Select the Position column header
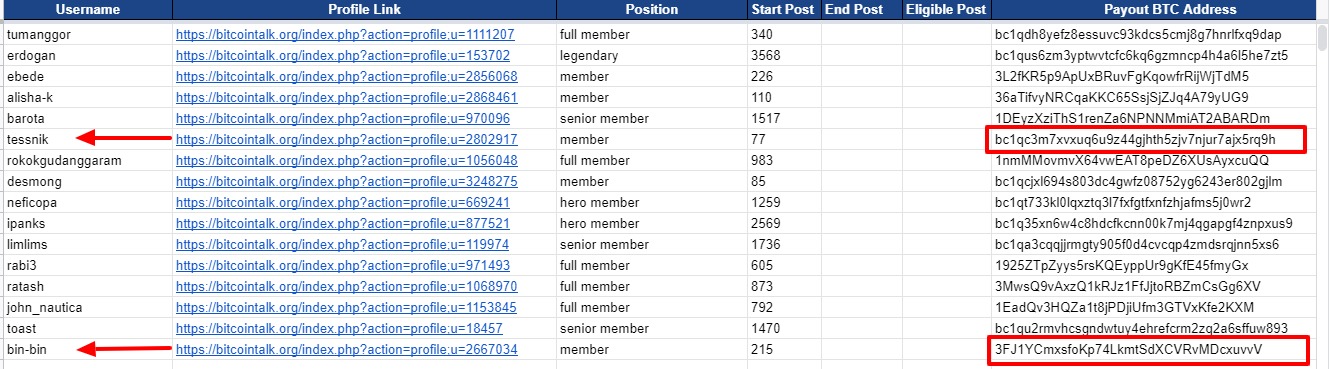The image size is (1330, 369). click(x=651, y=10)
